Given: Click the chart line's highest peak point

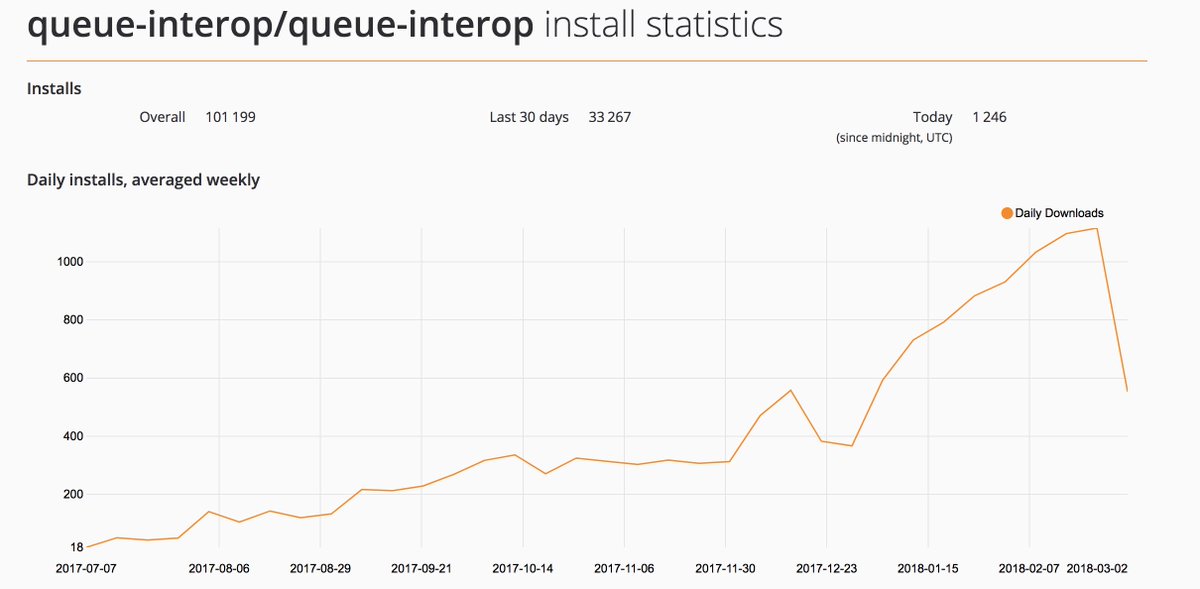Looking at the screenshot, I should [x=1097, y=228].
